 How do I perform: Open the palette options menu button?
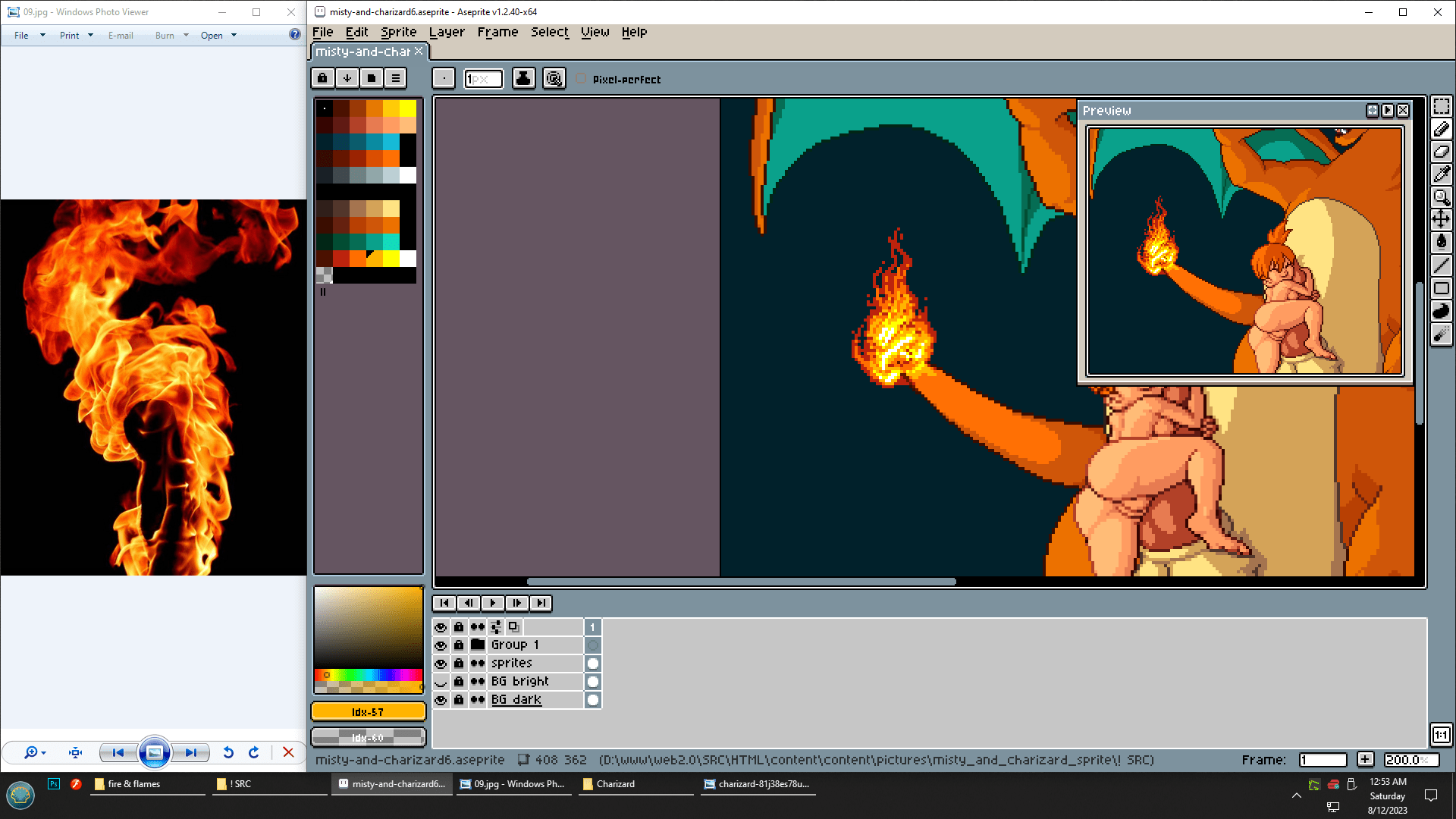(x=395, y=78)
